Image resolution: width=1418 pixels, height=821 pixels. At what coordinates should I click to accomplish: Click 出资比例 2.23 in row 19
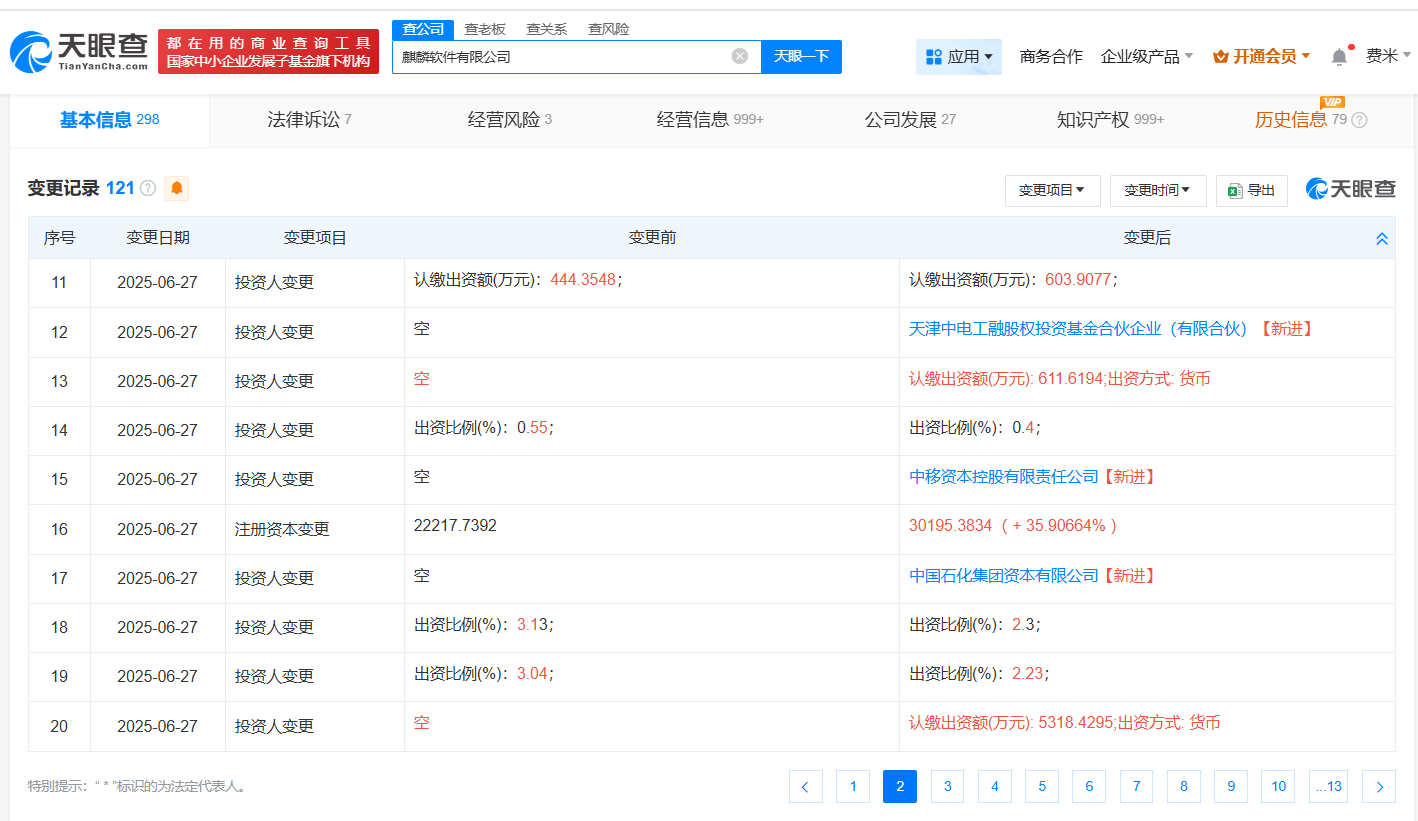point(979,673)
